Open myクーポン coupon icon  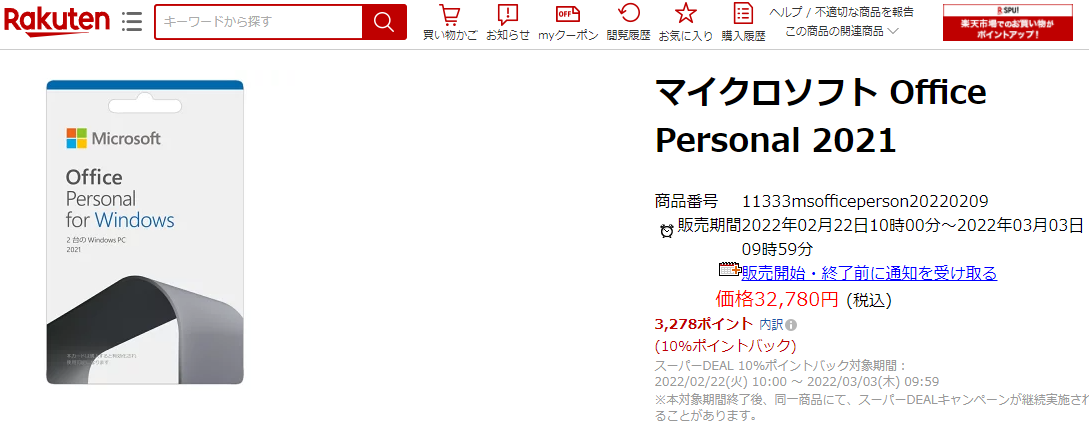[x=568, y=22]
